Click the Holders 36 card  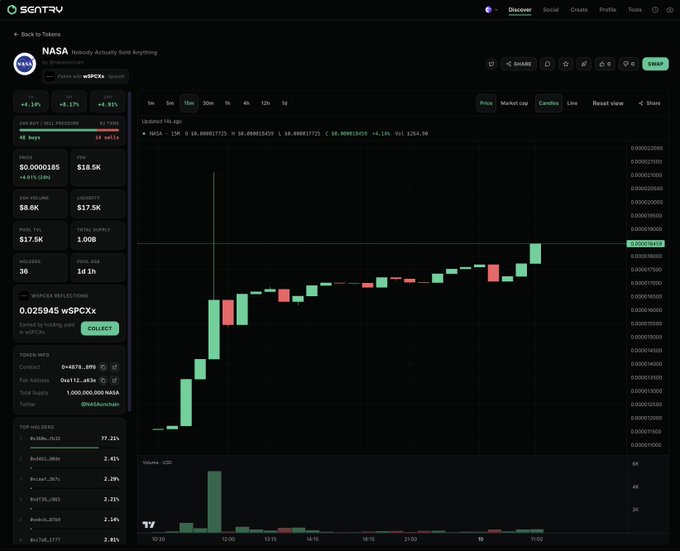[40, 267]
